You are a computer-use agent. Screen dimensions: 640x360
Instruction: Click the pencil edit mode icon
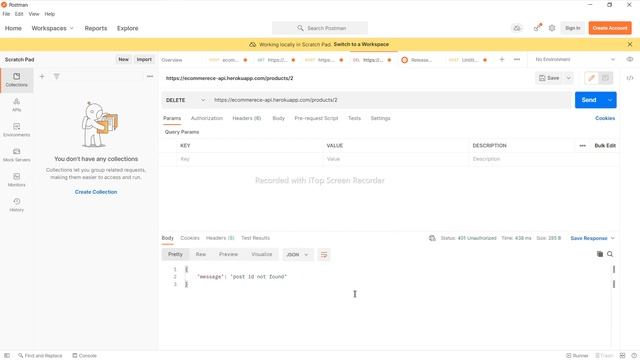(x=591, y=78)
